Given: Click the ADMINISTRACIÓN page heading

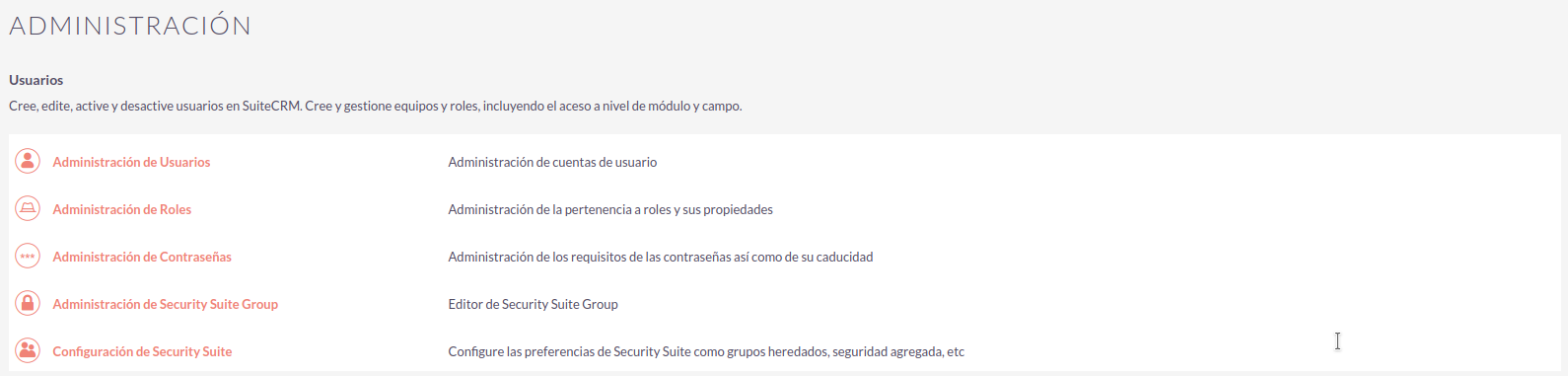Looking at the screenshot, I should (130, 25).
